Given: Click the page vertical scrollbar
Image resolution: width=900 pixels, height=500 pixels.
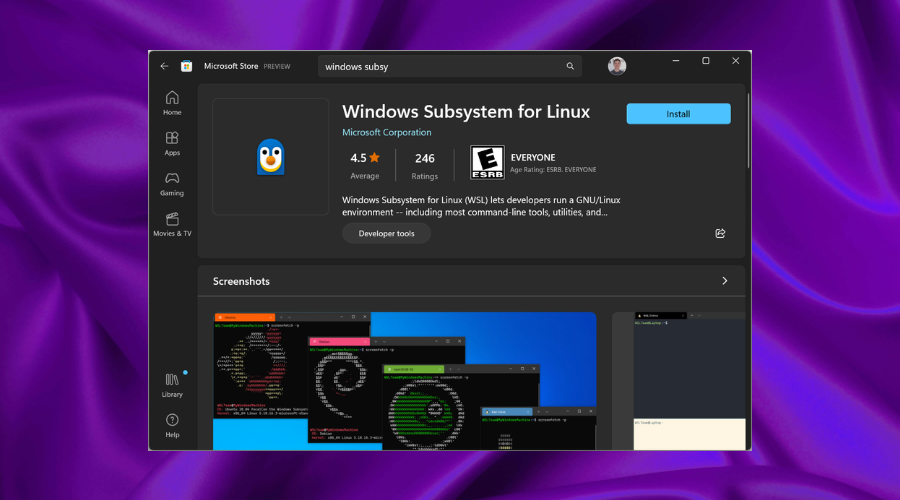Looking at the screenshot, I should tap(748, 131).
